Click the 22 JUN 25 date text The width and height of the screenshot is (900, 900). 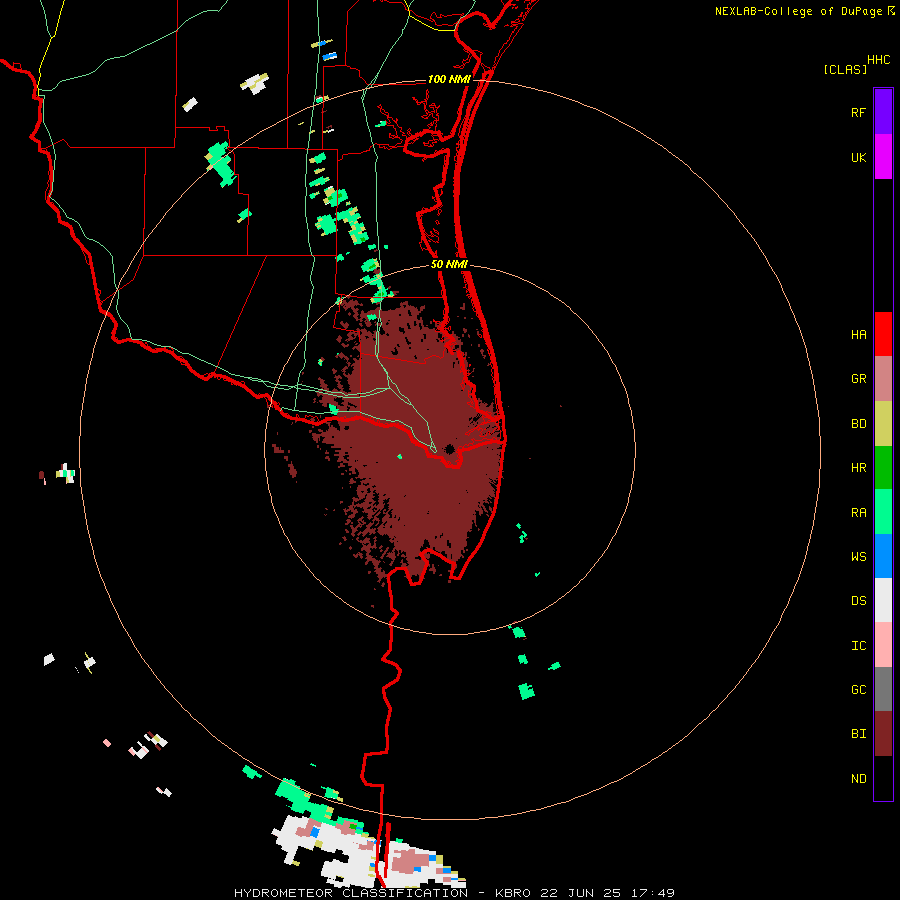(581, 893)
